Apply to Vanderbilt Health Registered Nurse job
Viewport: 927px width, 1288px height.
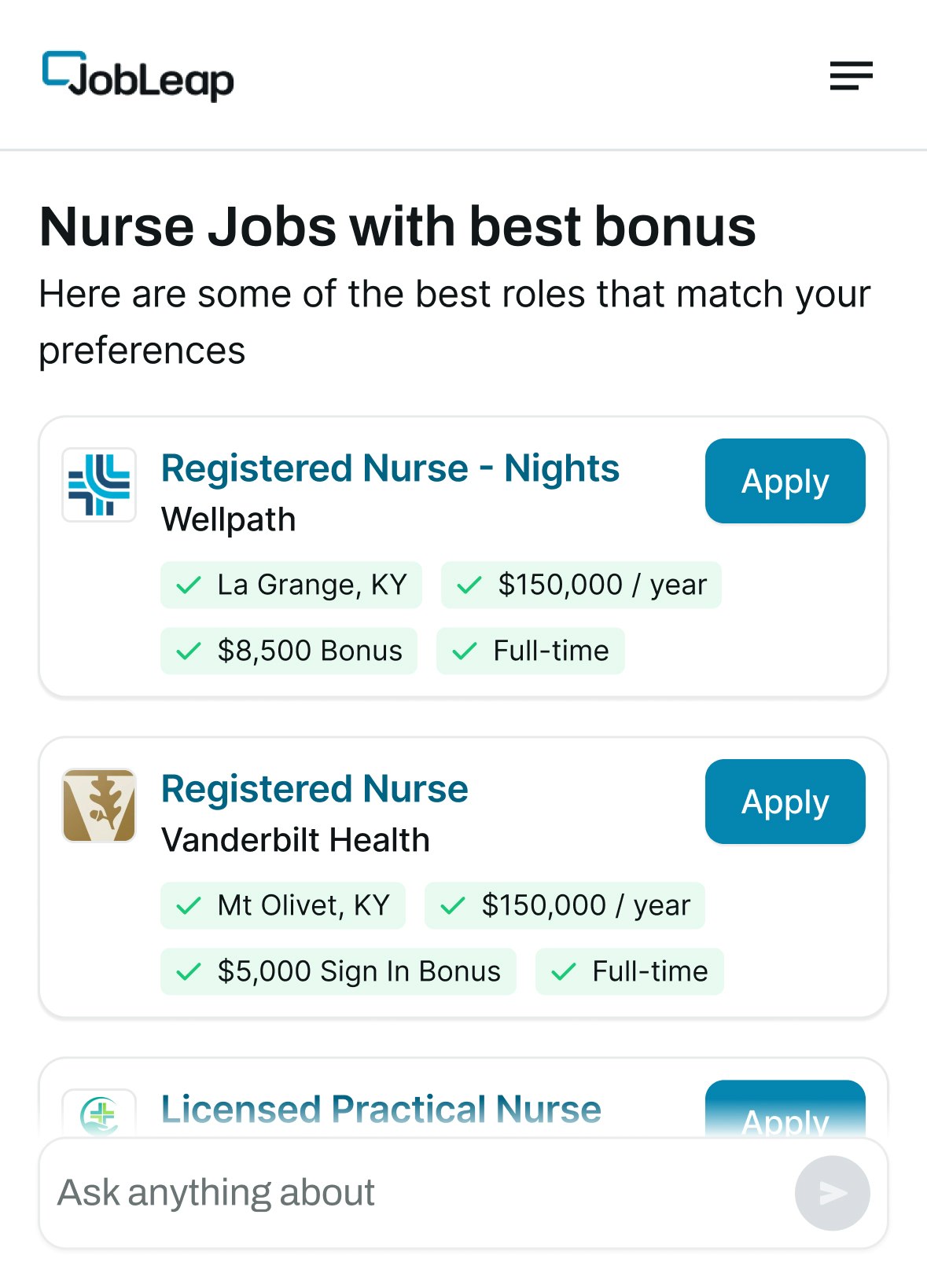(x=785, y=802)
